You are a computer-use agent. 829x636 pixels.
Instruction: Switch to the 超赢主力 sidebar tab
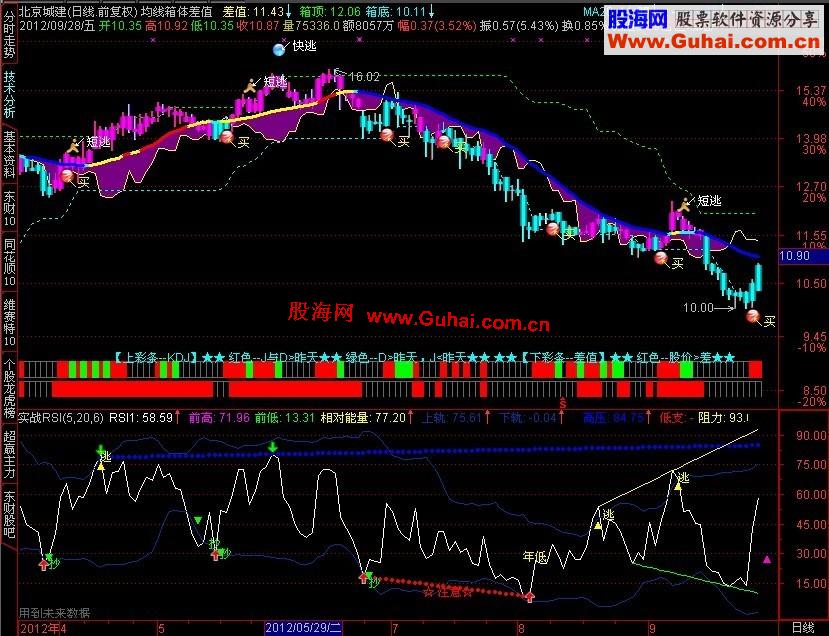tap(9, 455)
